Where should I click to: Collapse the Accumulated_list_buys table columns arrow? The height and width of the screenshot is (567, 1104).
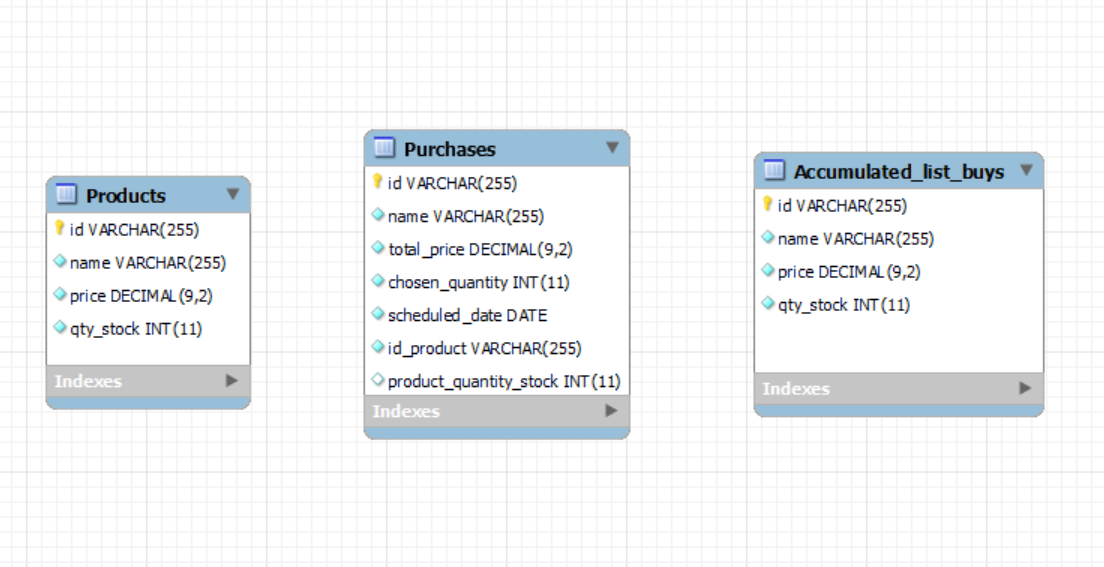click(x=1027, y=170)
